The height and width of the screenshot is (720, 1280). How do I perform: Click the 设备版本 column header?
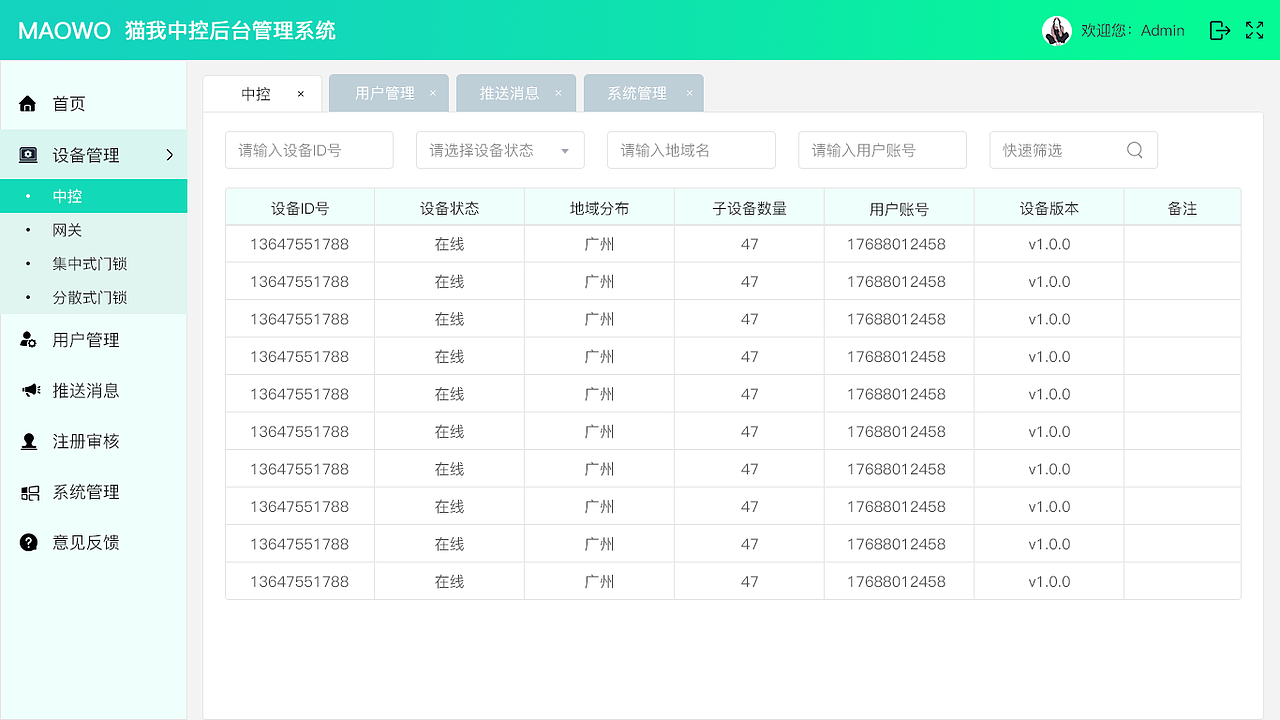click(x=1049, y=208)
